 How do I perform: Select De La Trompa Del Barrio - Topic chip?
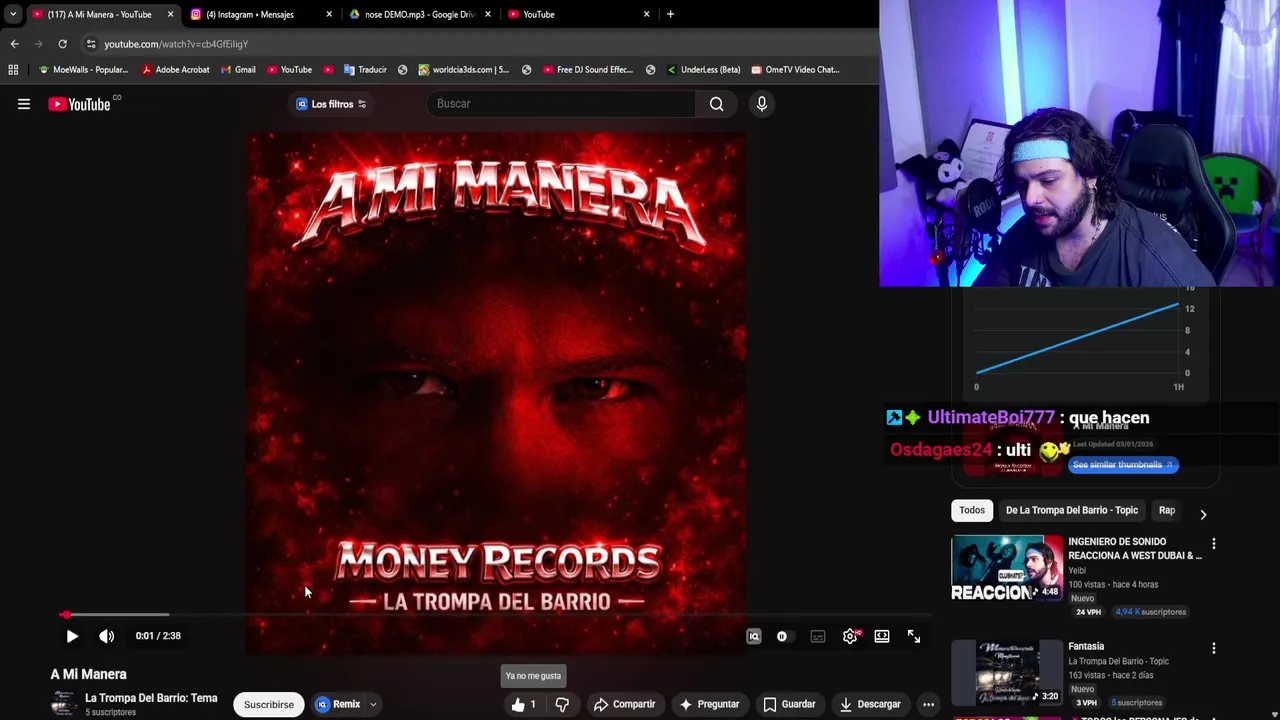(x=1071, y=510)
